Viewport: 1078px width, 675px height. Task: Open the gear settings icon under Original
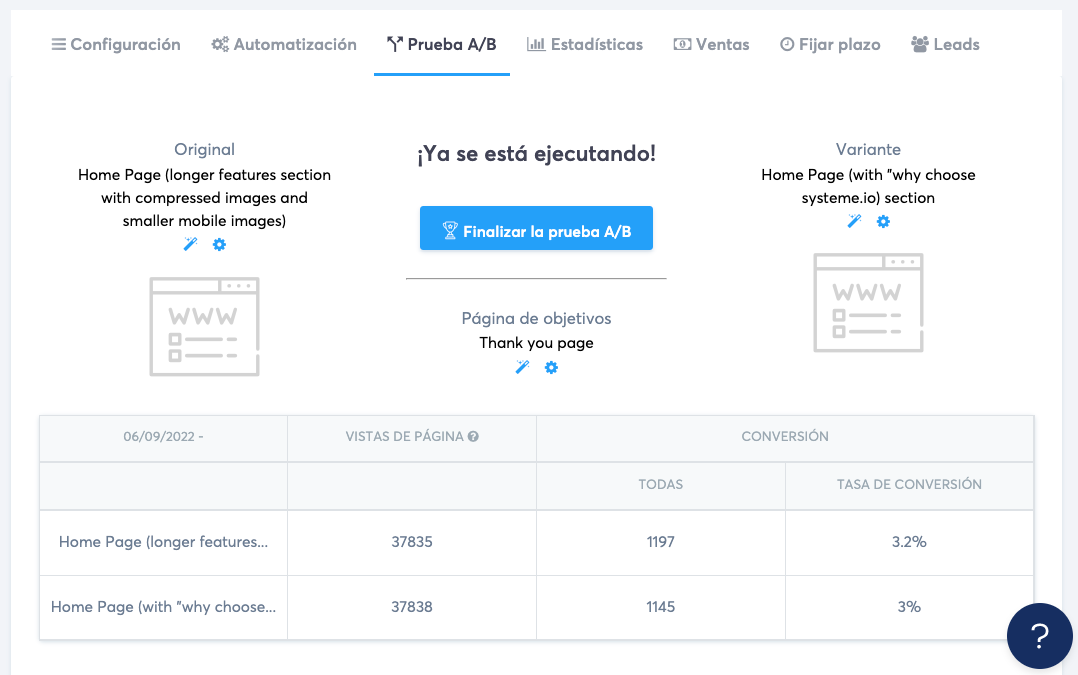pyautogui.click(x=219, y=244)
